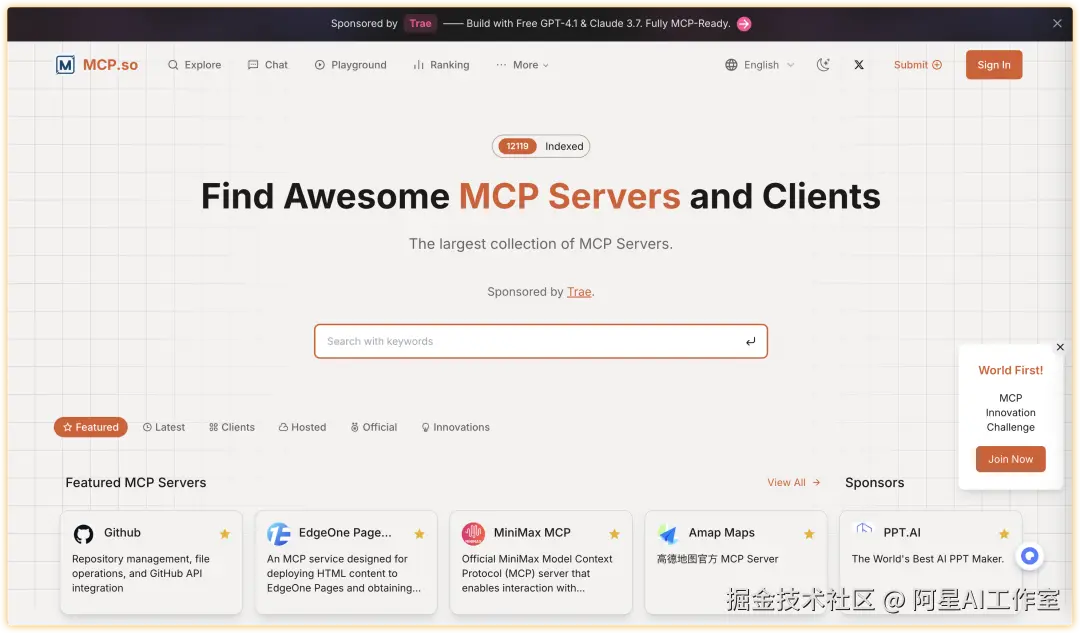Open the Chat page

click(268, 65)
